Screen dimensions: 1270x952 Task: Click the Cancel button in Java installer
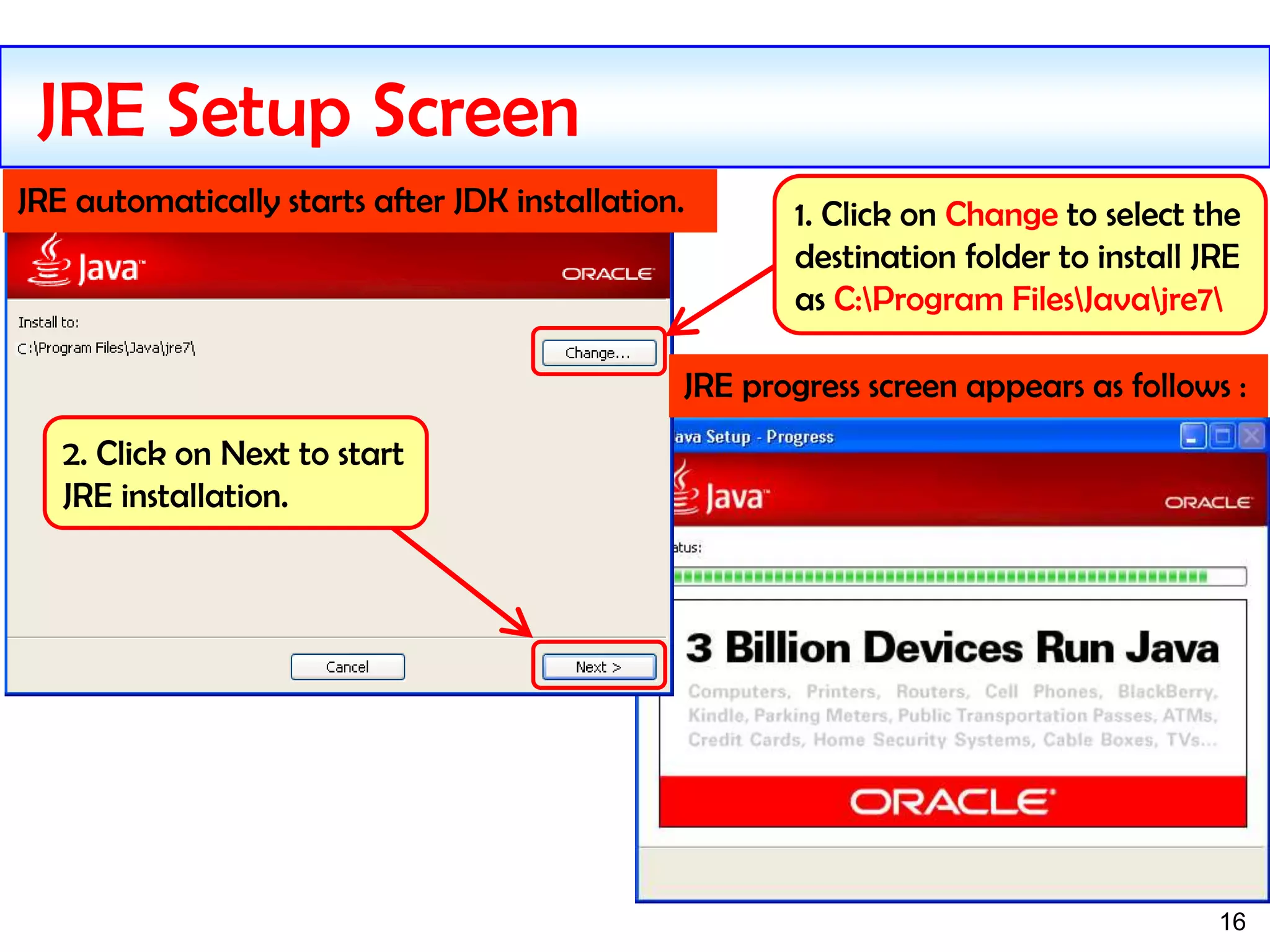coord(347,667)
